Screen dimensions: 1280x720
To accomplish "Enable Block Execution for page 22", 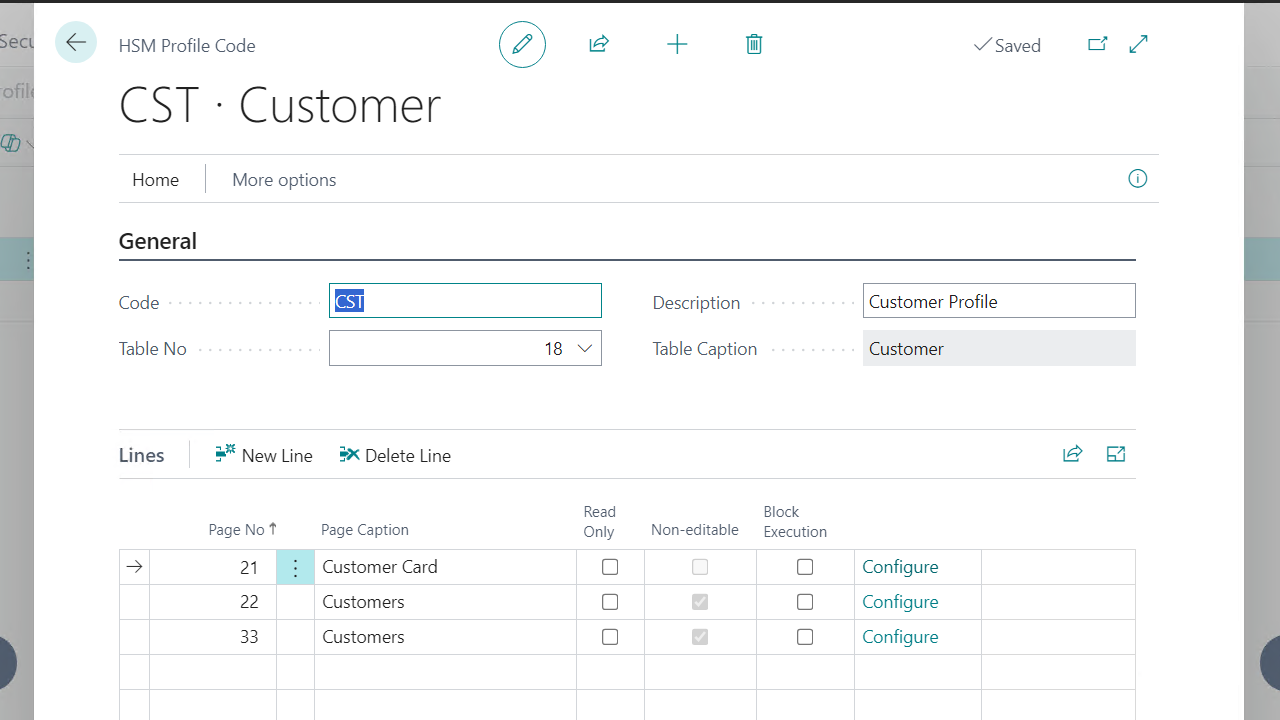I will (x=805, y=602).
